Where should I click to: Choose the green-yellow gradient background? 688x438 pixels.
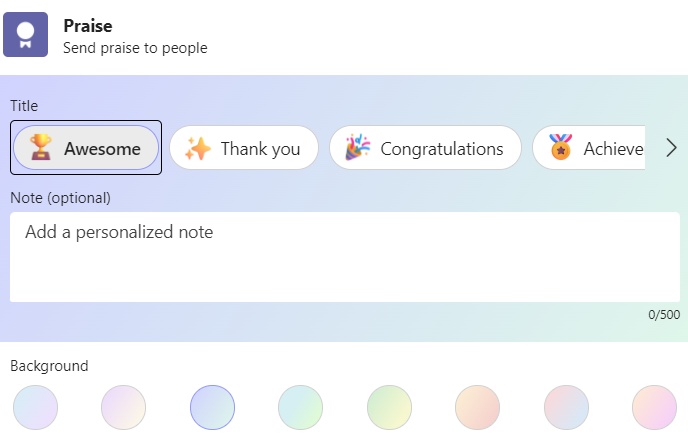(x=390, y=408)
